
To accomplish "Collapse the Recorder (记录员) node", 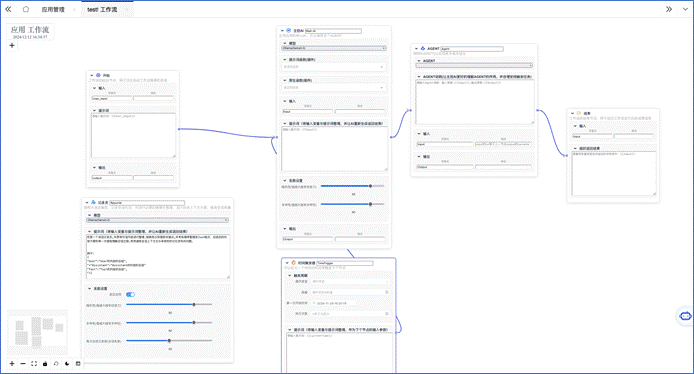I will (87, 203).
